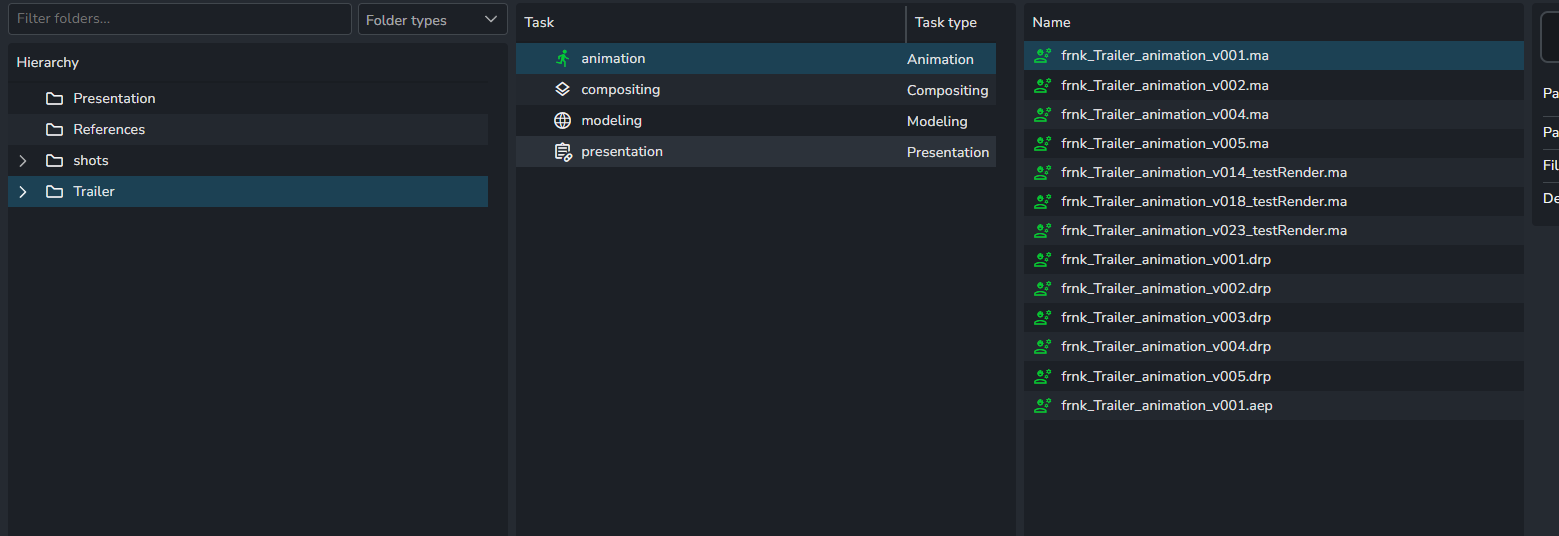Screen dimensions: 1559x536
Task: Click the folder icon beside References
Action: 54,129
